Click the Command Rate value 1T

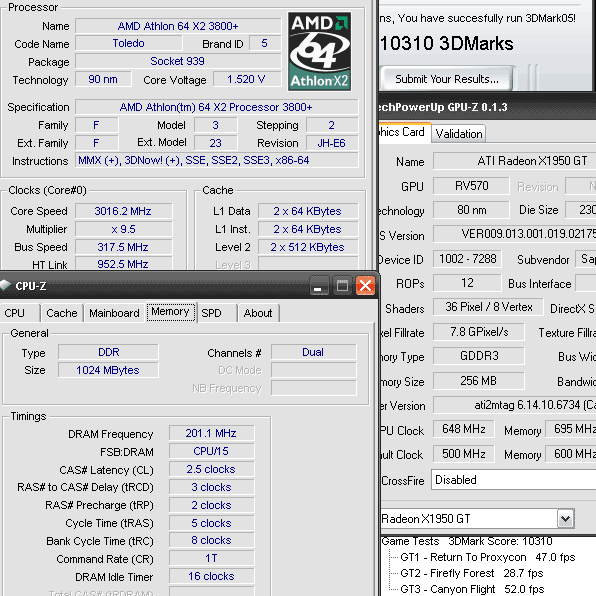coord(211,558)
